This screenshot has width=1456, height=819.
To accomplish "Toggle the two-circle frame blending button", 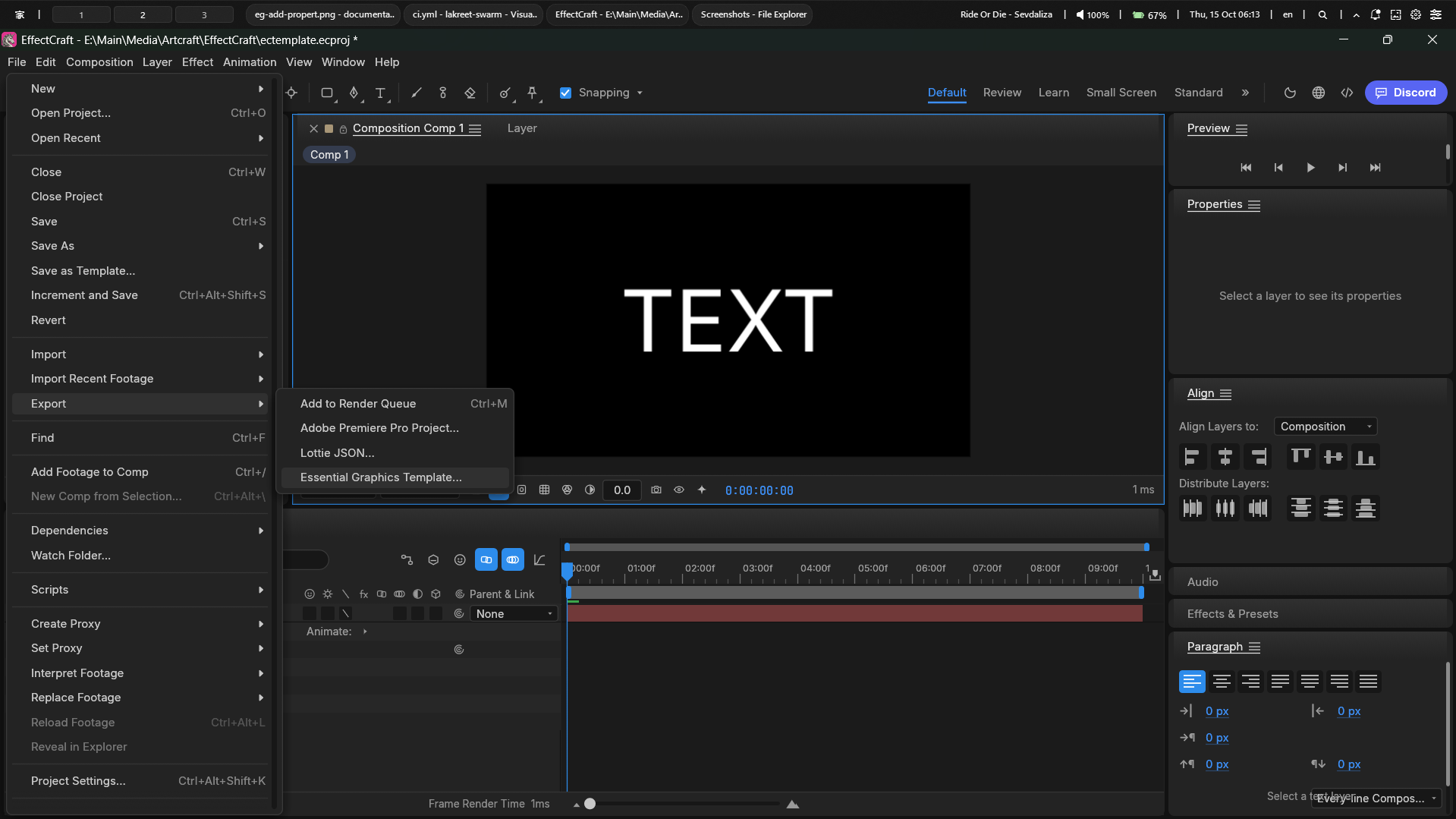I will click(x=486, y=560).
